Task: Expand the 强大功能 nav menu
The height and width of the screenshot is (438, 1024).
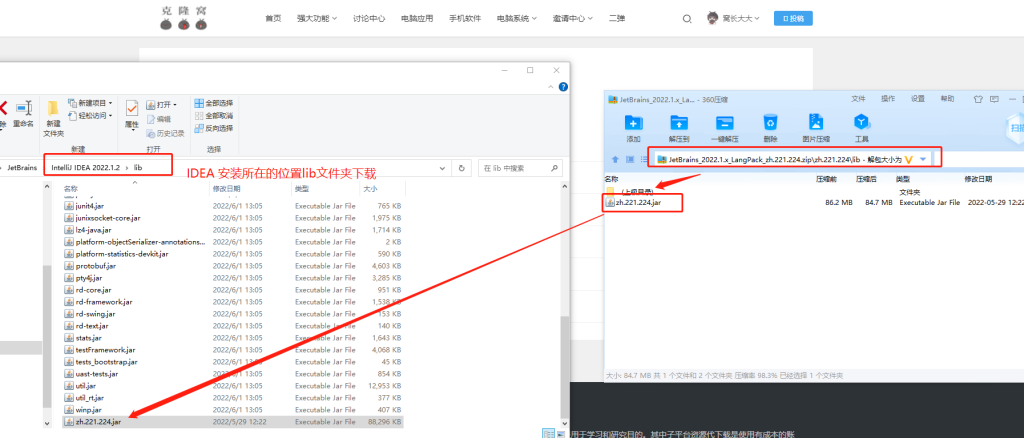Action: (317, 18)
